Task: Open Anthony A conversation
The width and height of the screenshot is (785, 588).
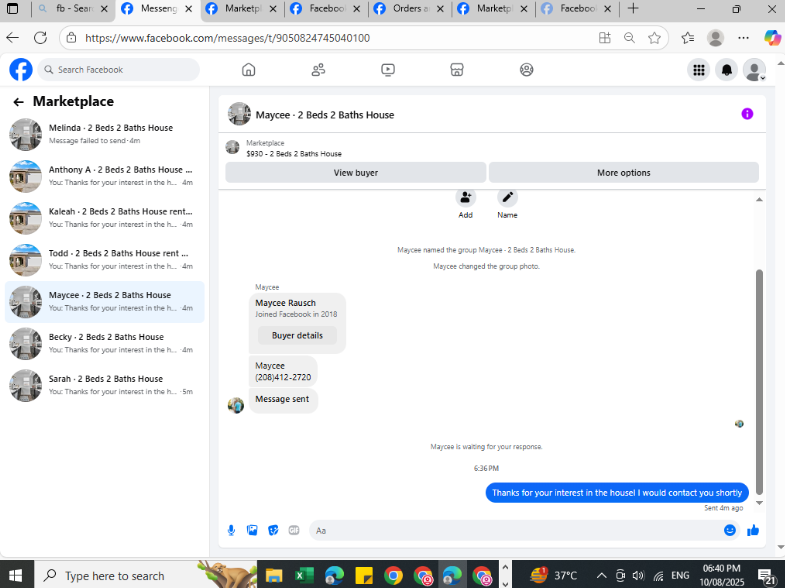Action: pos(104,176)
